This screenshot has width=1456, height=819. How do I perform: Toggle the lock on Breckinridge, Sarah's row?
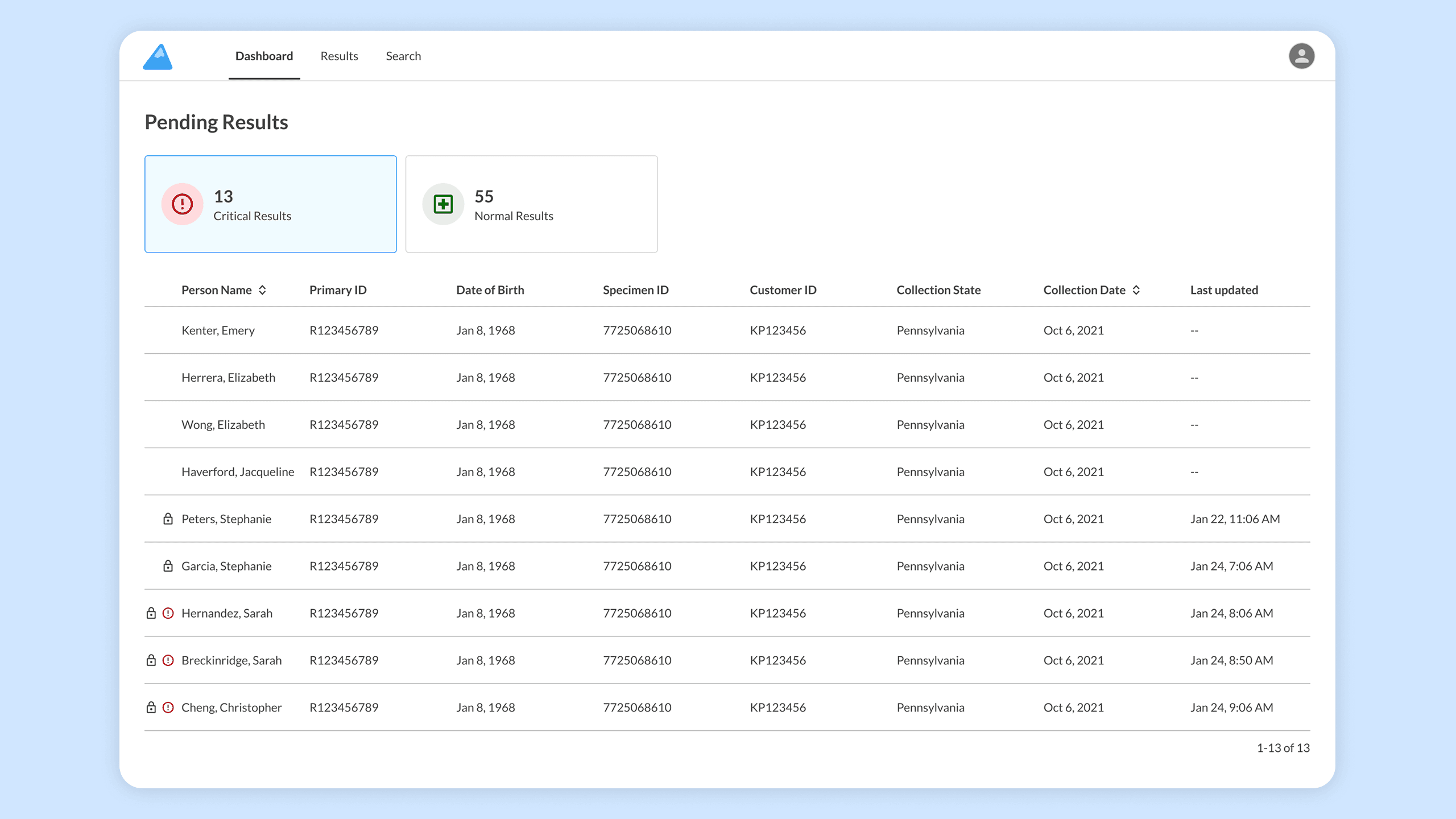151,660
